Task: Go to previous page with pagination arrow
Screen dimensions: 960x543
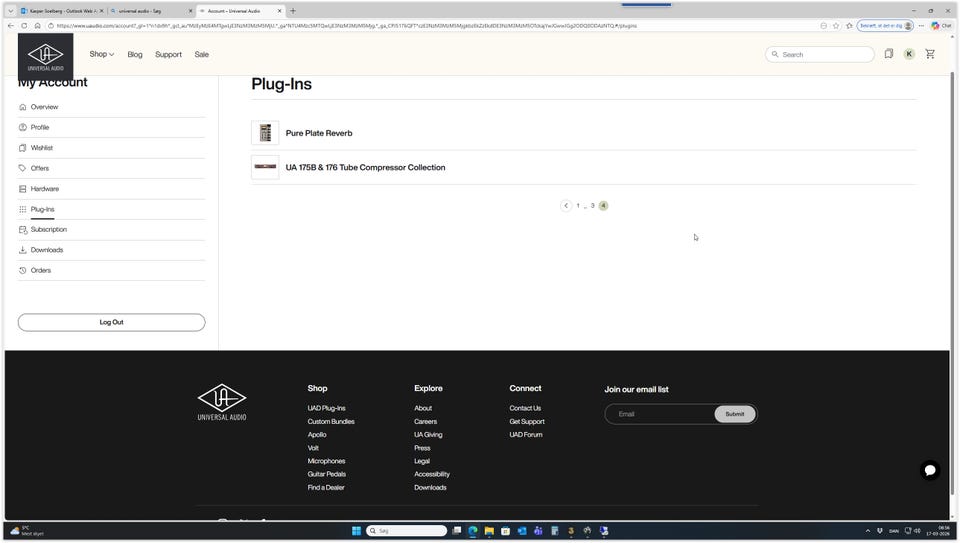Action: pyautogui.click(x=566, y=206)
